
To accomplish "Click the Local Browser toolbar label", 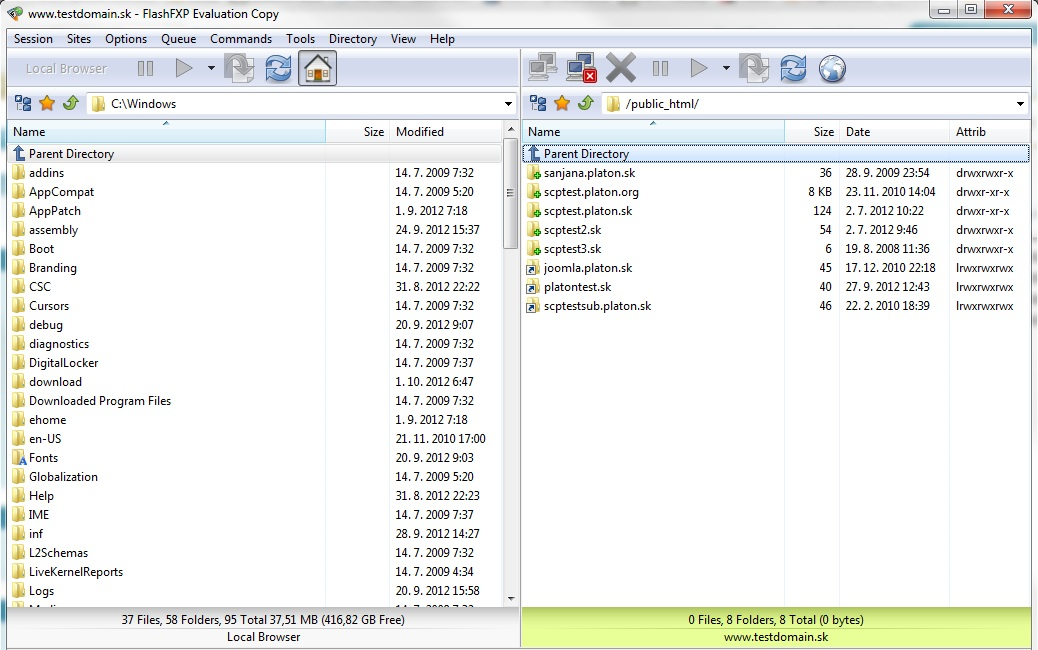I will point(66,68).
